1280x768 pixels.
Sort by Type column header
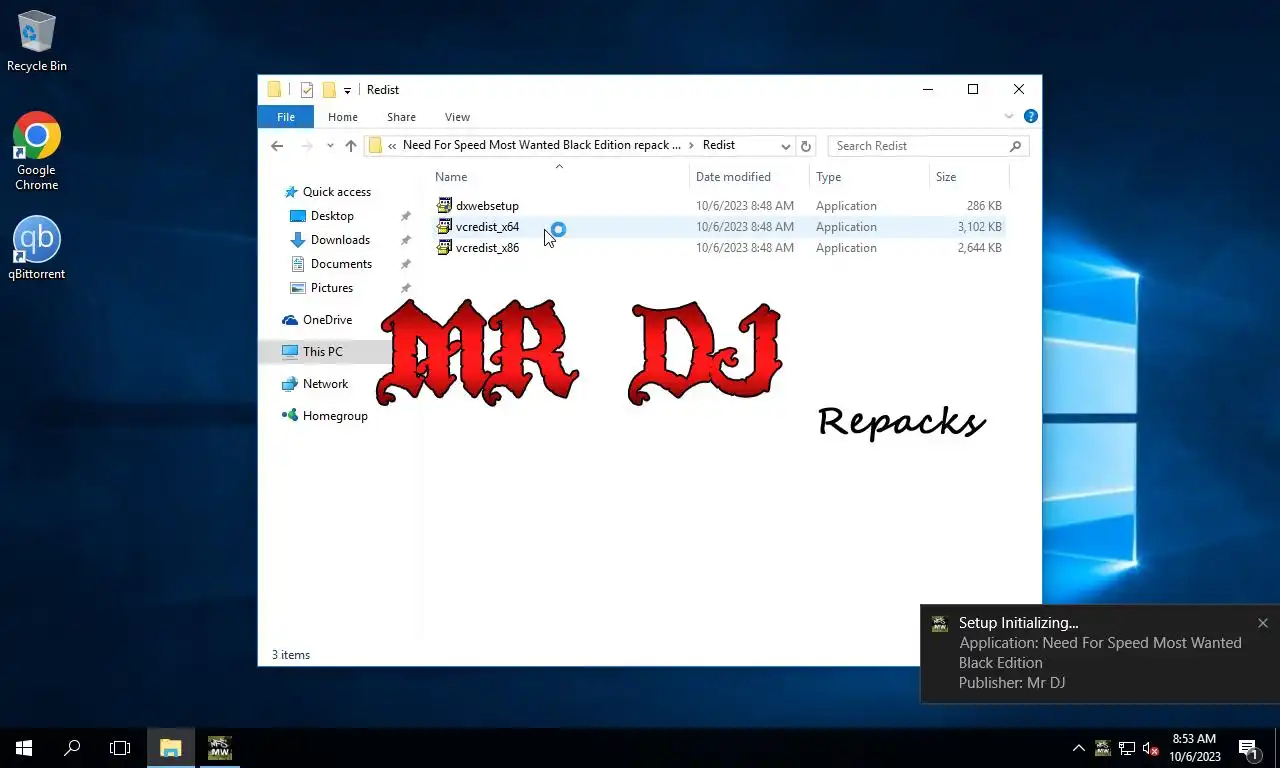click(x=869, y=177)
